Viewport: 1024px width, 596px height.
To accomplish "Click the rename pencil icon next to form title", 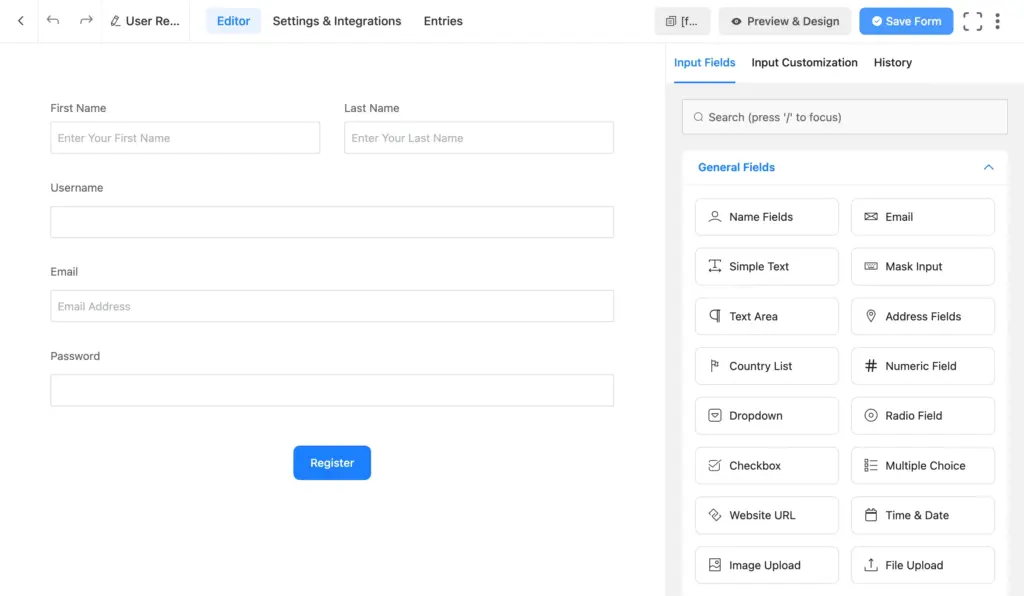I will pyautogui.click(x=114, y=20).
